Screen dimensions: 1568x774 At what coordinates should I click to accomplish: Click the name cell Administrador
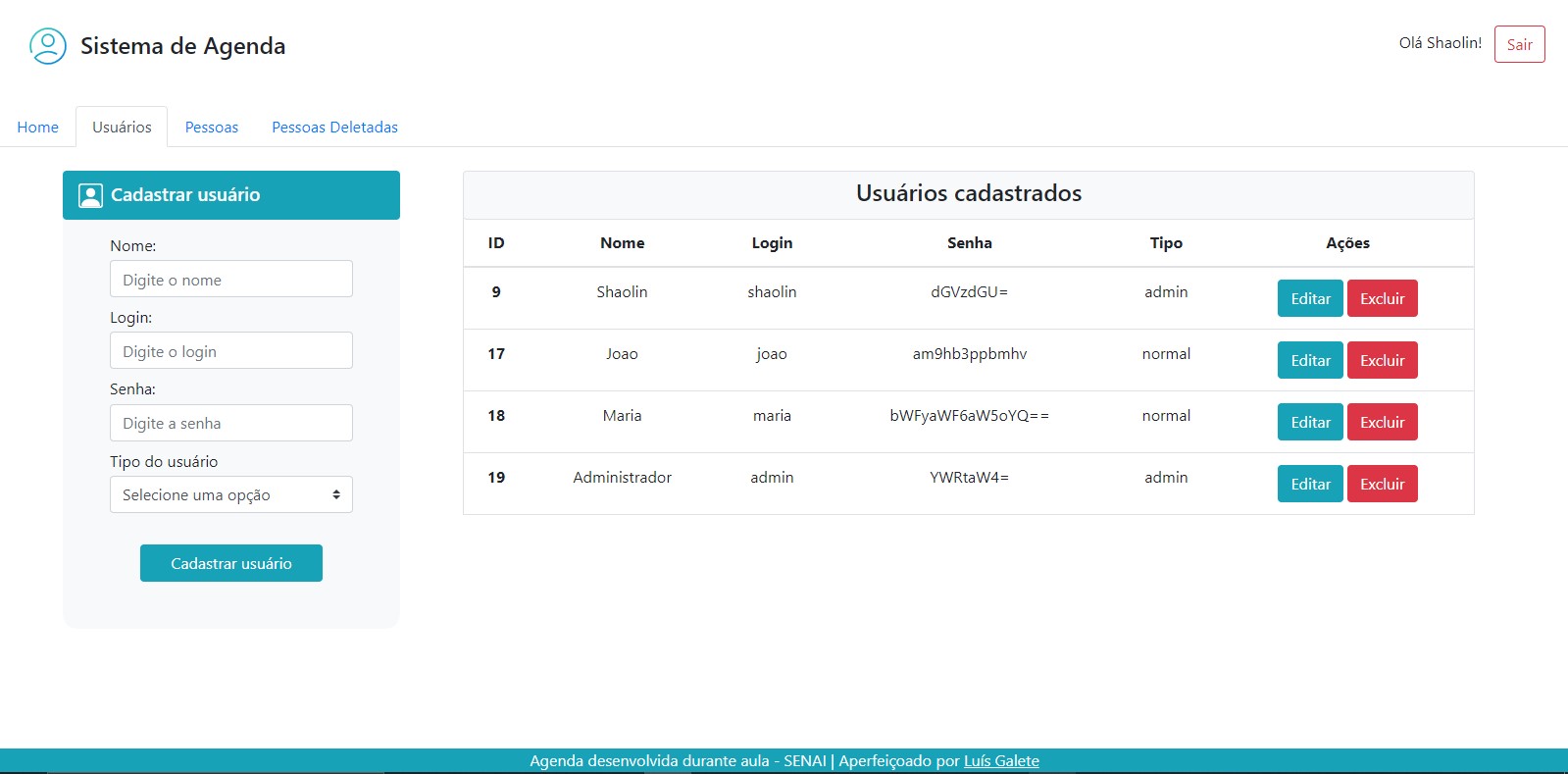623,478
